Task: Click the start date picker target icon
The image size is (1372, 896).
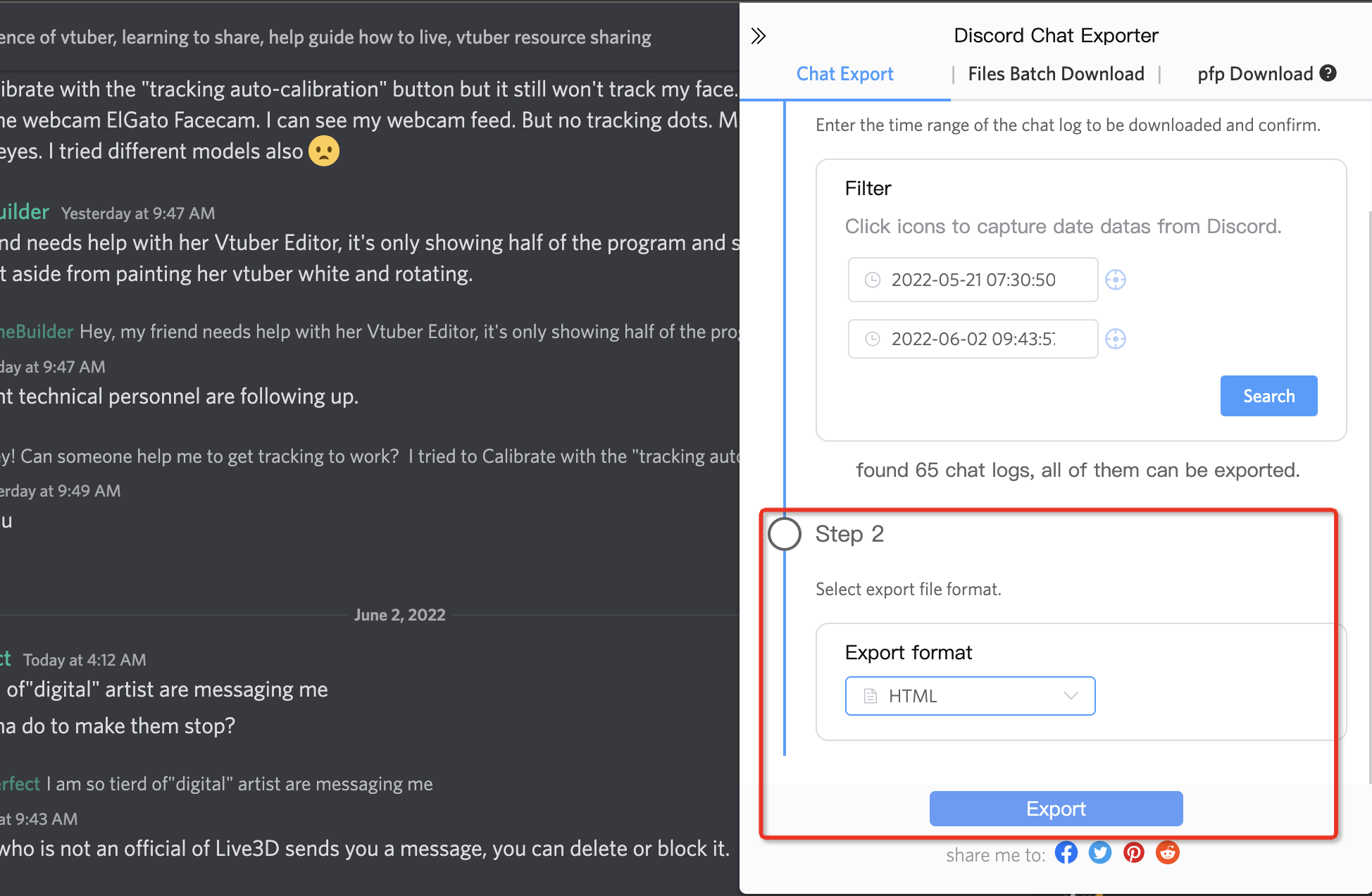Action: [1116, 279]
